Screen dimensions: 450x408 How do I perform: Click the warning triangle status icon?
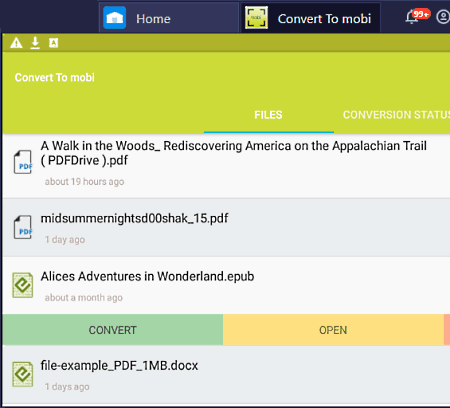coord(16,43)
